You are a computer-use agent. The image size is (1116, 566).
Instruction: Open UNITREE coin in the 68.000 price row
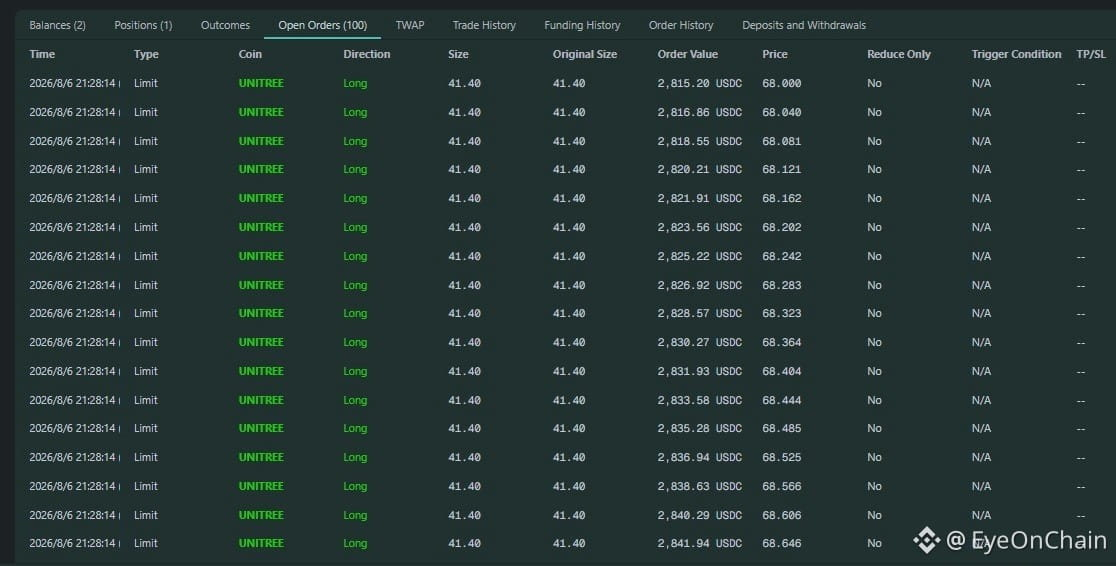point(261,83)
